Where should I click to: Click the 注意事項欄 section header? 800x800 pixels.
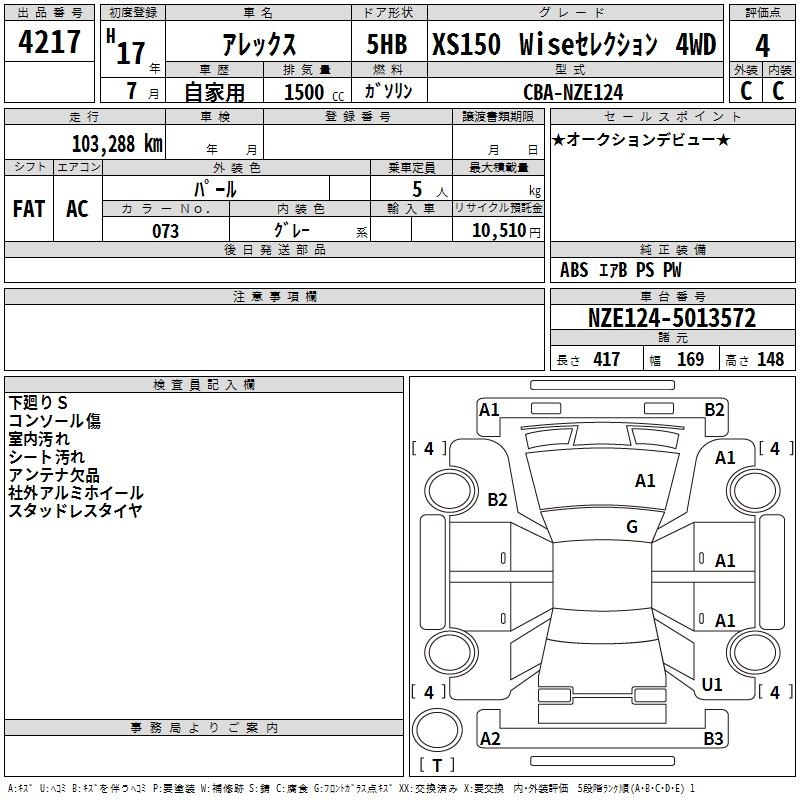[x=274, y=296]
